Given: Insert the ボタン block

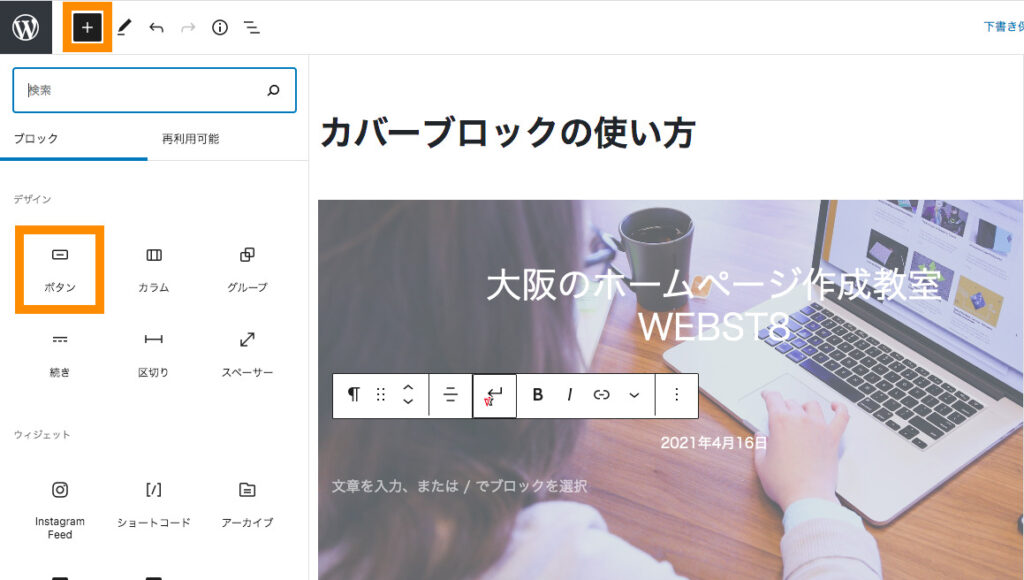Looking at the screenshot, I should pyautogui.click(x=59, y=270).
